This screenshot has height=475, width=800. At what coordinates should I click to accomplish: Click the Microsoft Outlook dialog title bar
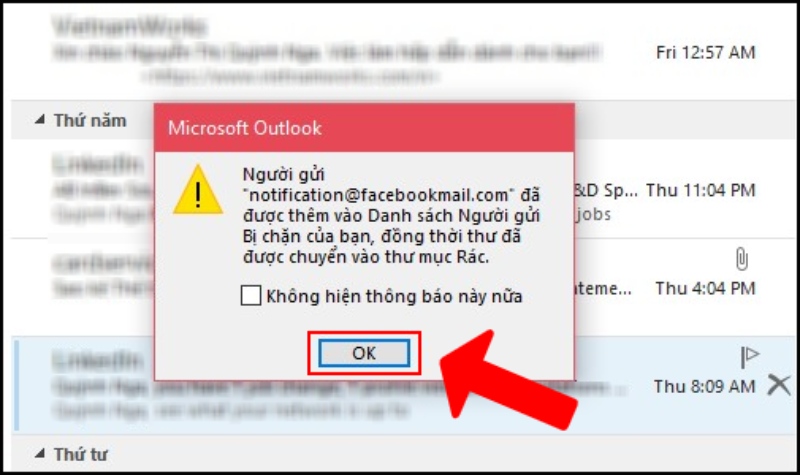coord(364,128)
